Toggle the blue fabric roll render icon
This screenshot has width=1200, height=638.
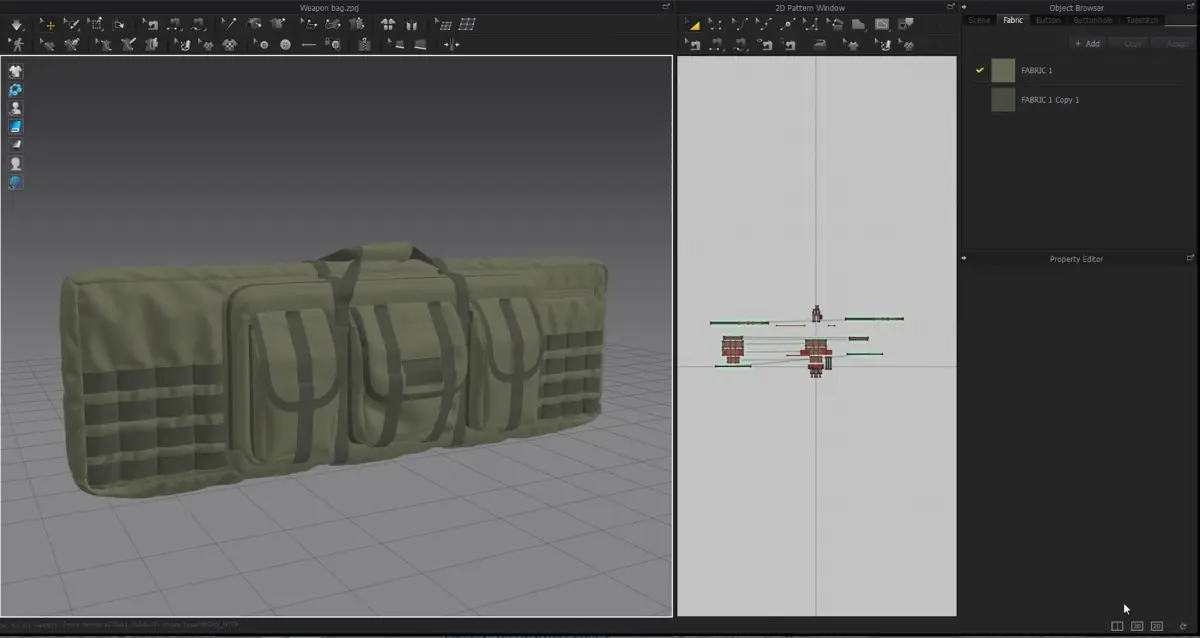coord(15,127)
